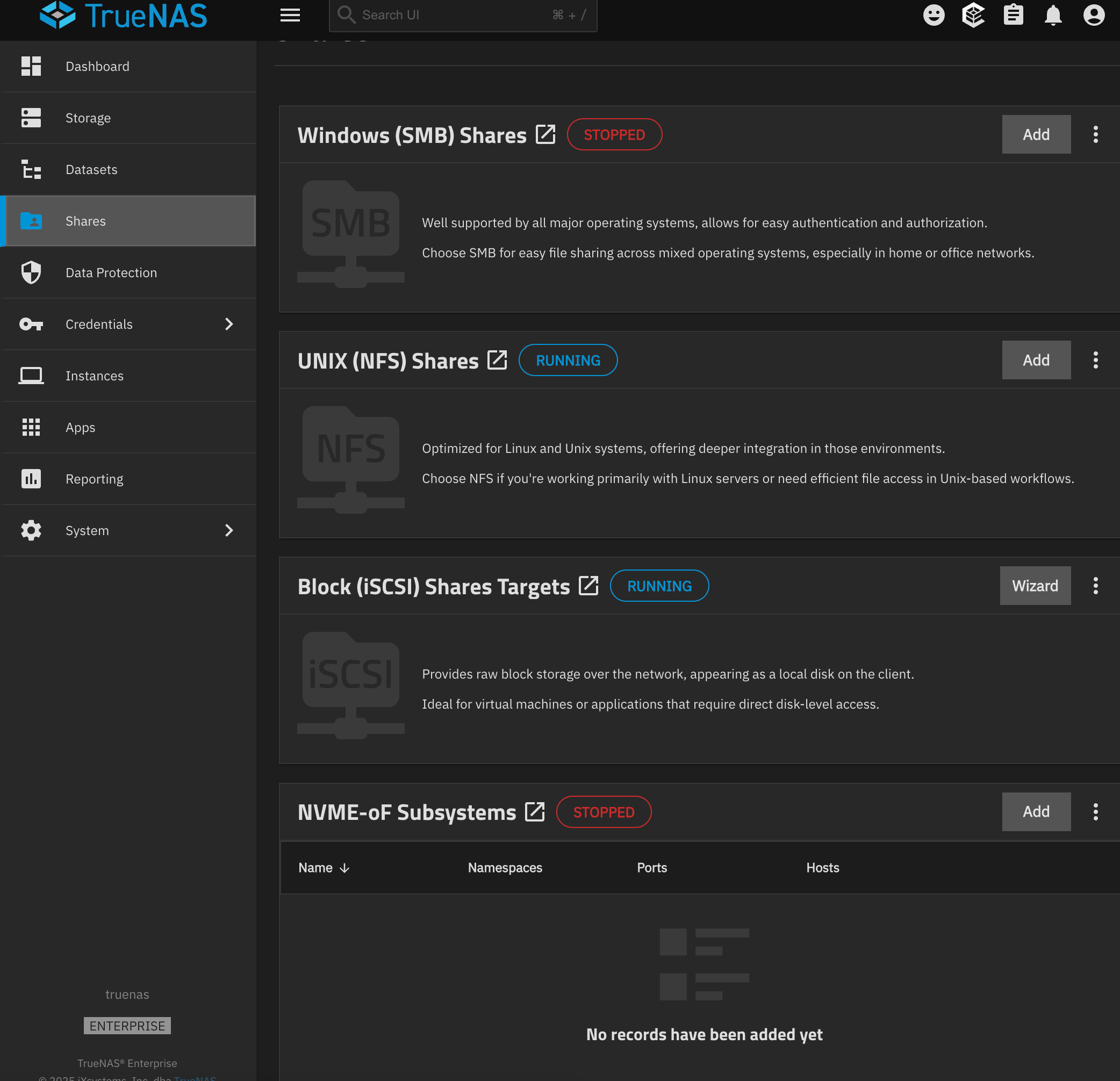The height and width of the screenshot is (1081, 1120).
Task: Open Data Protection section
Action: [x=128, y=272]
